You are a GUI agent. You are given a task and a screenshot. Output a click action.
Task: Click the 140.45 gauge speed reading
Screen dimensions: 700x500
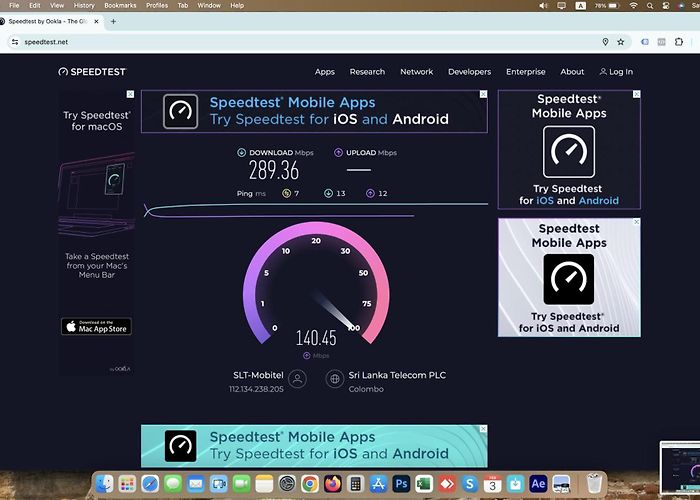pos(316,338)
